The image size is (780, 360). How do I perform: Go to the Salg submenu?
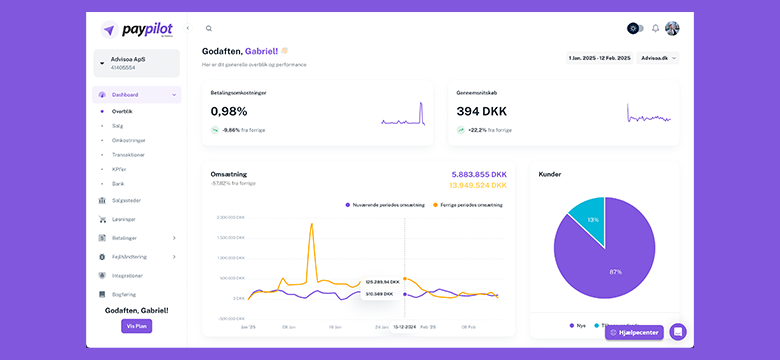point(117,126)
